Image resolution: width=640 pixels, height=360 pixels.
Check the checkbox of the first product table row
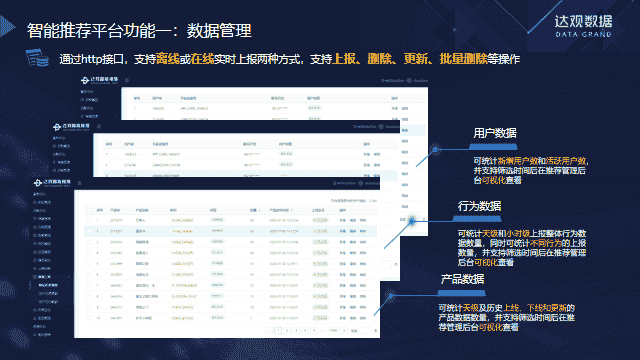click(x=89, y=220)
